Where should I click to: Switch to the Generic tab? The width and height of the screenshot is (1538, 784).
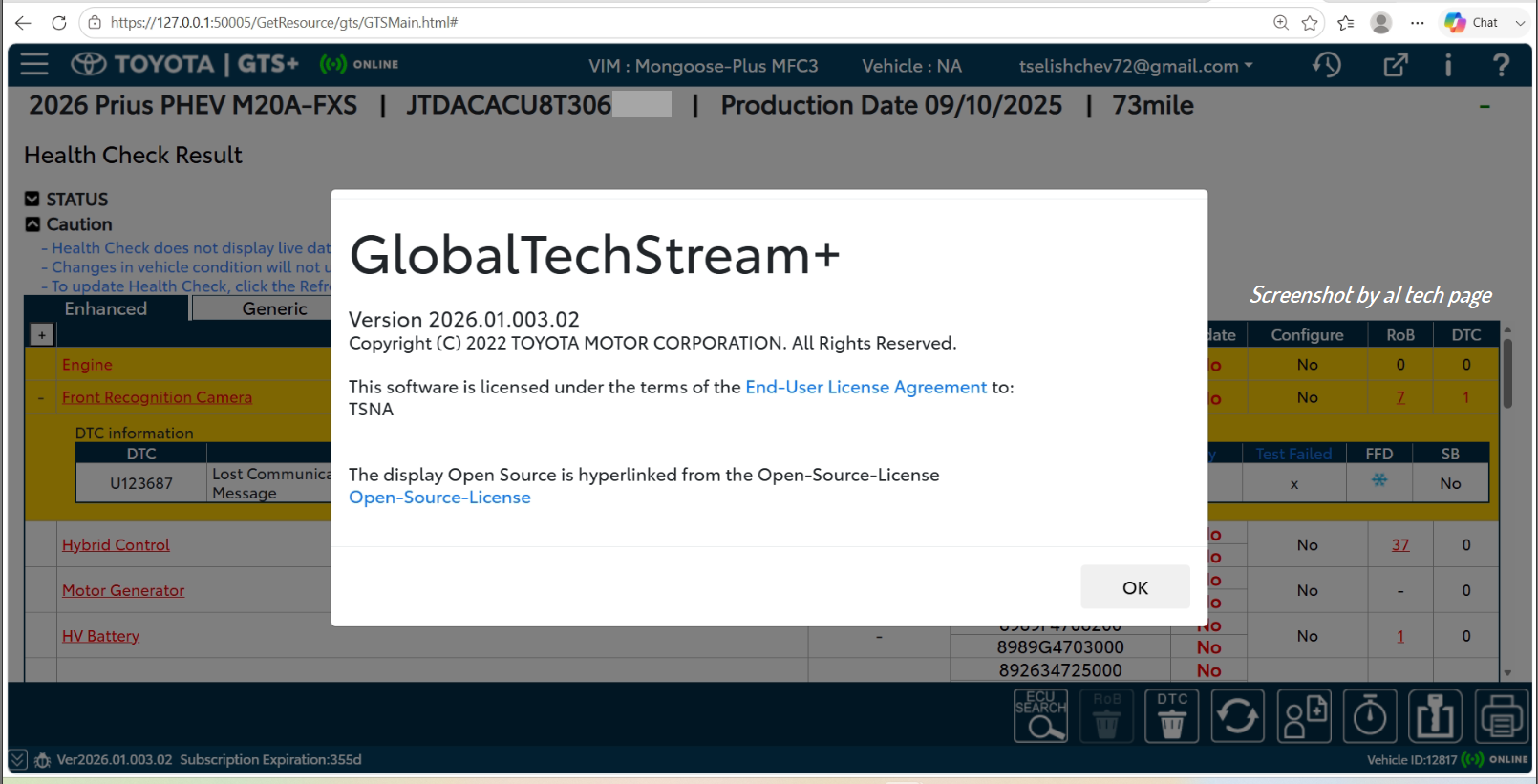click(274, 308)
